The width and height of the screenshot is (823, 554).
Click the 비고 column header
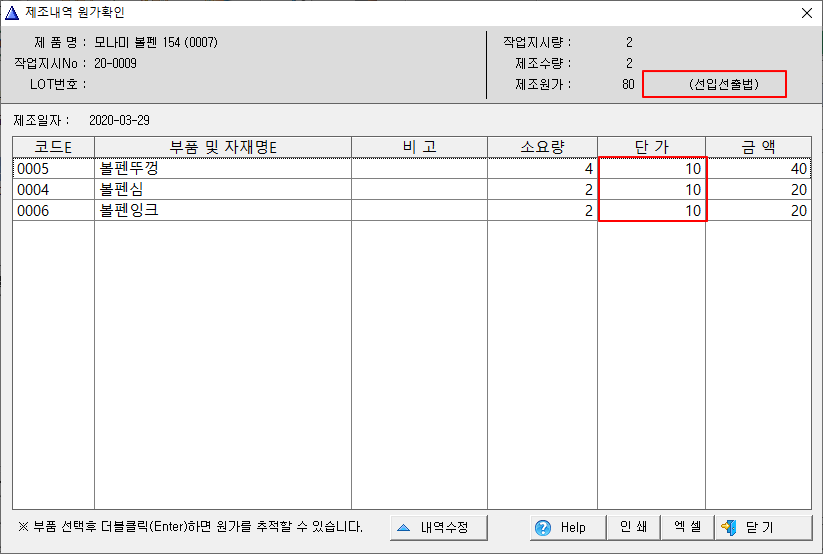point(419,147)
